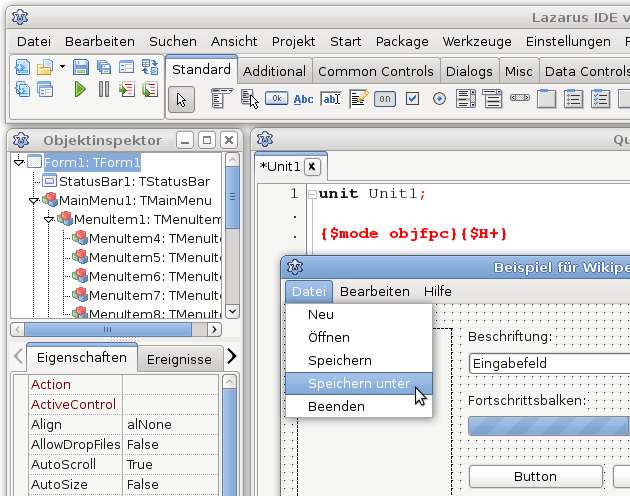Image resolution: width=630 pixels, height=496 pixels.
Task: Close the Unit1 editor tab
Action: (x=312, y=166)
